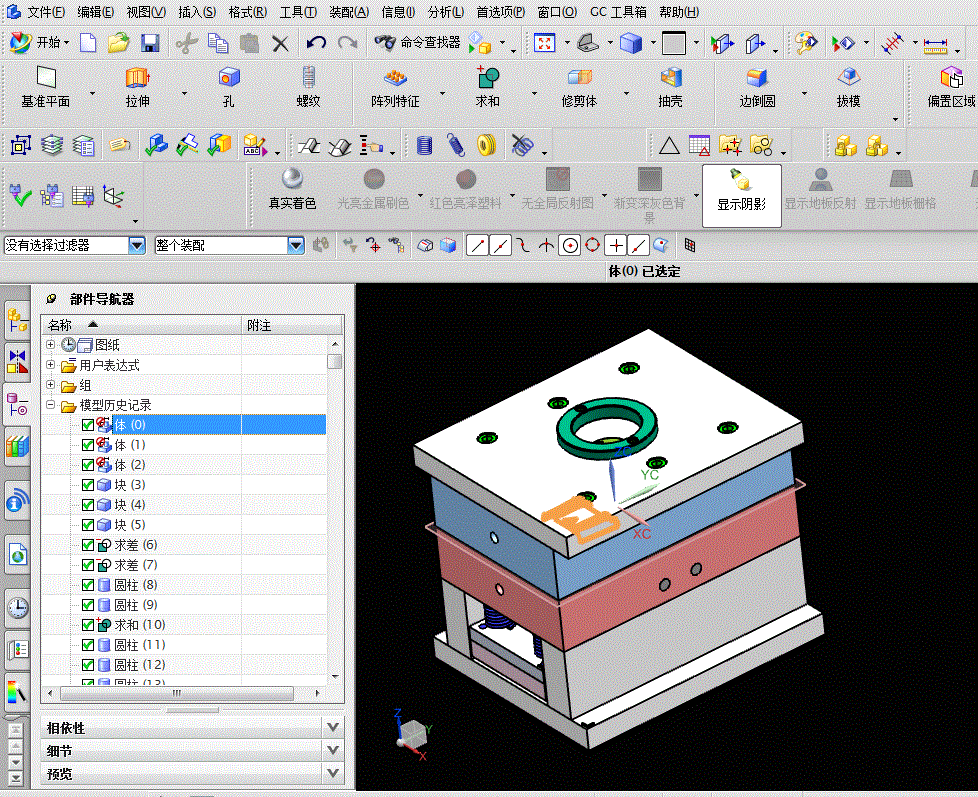Save the part with the floppy disk icon
This screenshot has height=797, width=978.
150,42
